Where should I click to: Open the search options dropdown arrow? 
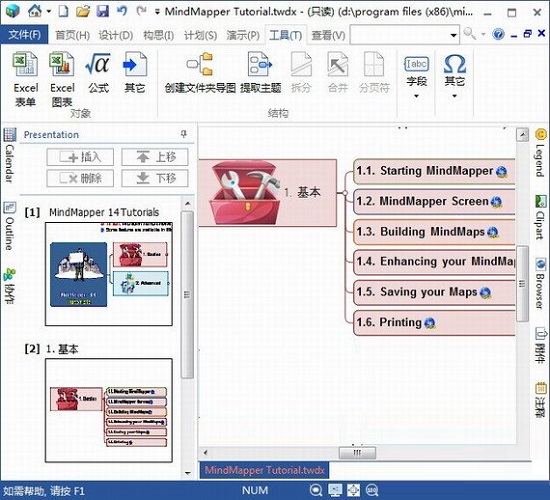click(x=483, y=34)
